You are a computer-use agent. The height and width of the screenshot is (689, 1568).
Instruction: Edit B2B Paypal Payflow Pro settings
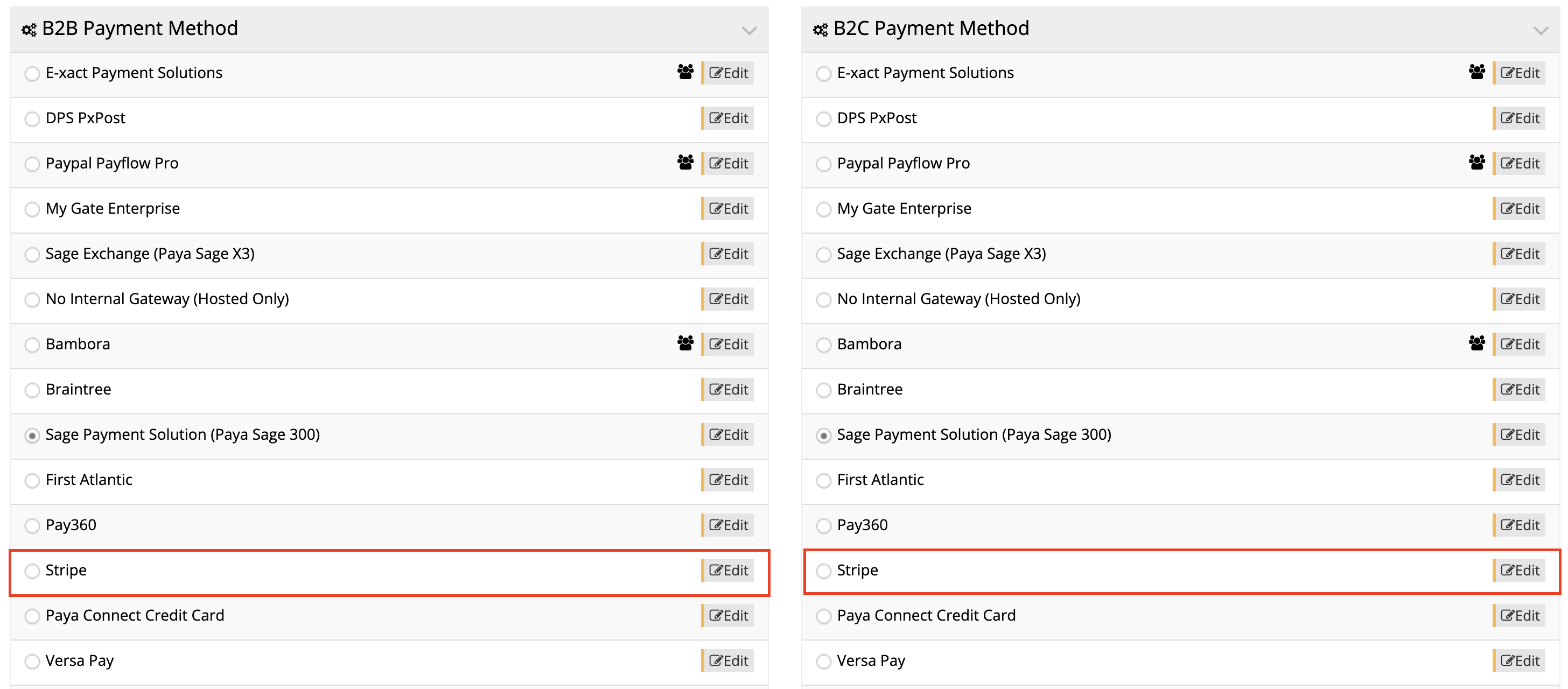click(728, 163)
